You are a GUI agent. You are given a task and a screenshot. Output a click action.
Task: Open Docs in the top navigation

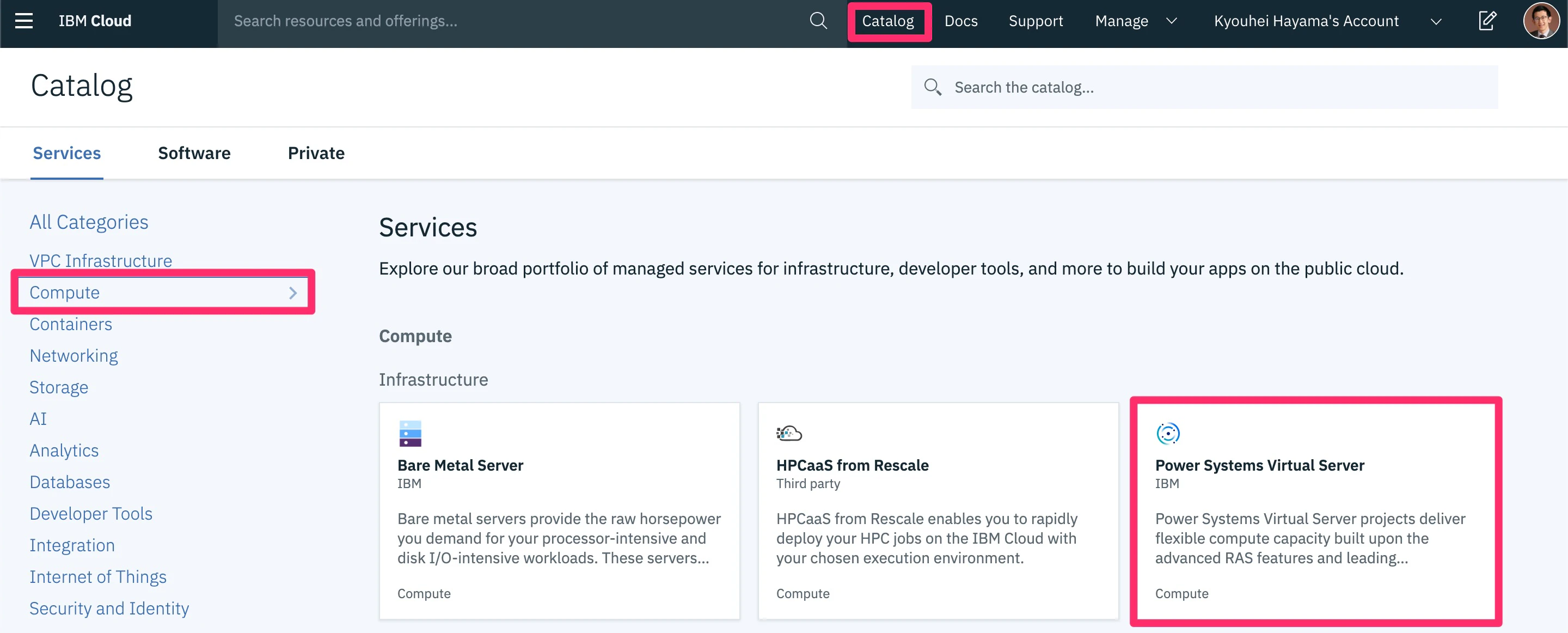[960, 21]
